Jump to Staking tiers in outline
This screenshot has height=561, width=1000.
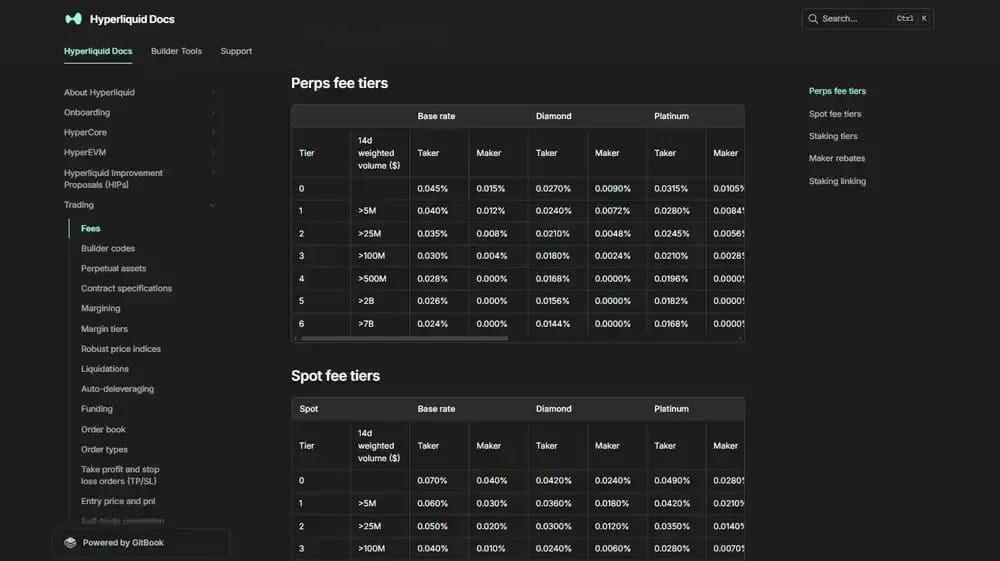[x=833, y=136]
